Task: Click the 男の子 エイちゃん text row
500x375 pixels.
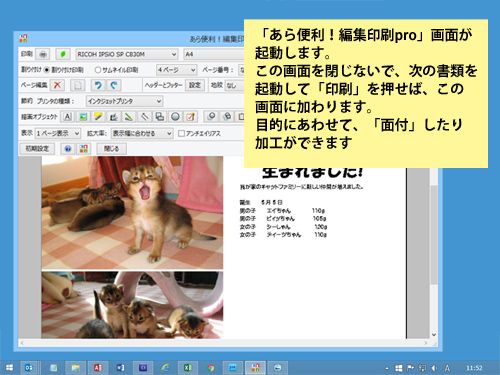Action: point(282,211)
